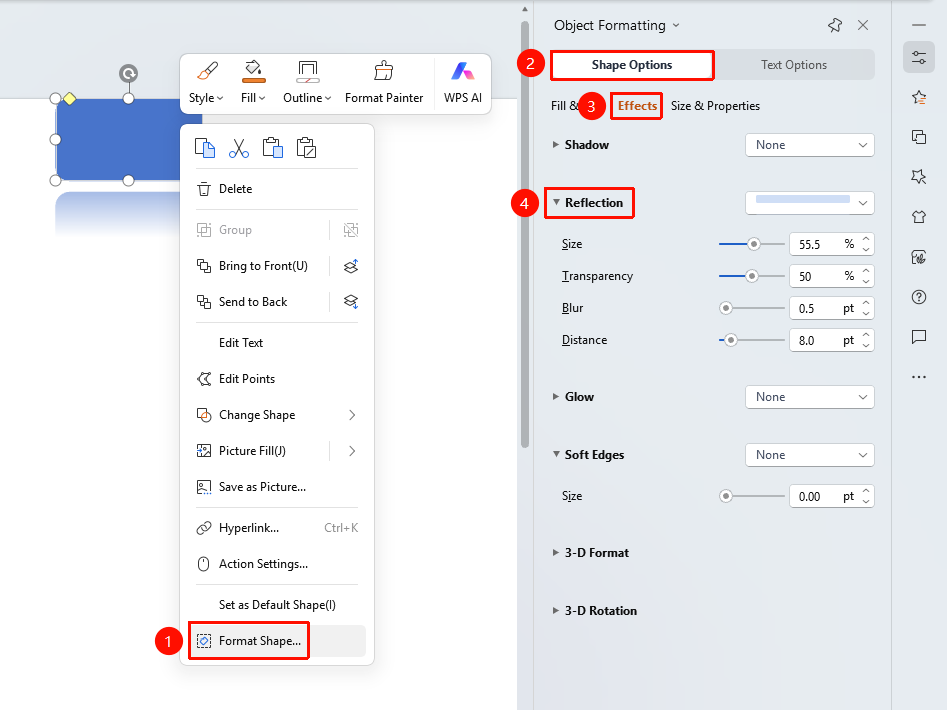
Task: Open the Soft Edges preset dropdown
Action: [809, 455]
